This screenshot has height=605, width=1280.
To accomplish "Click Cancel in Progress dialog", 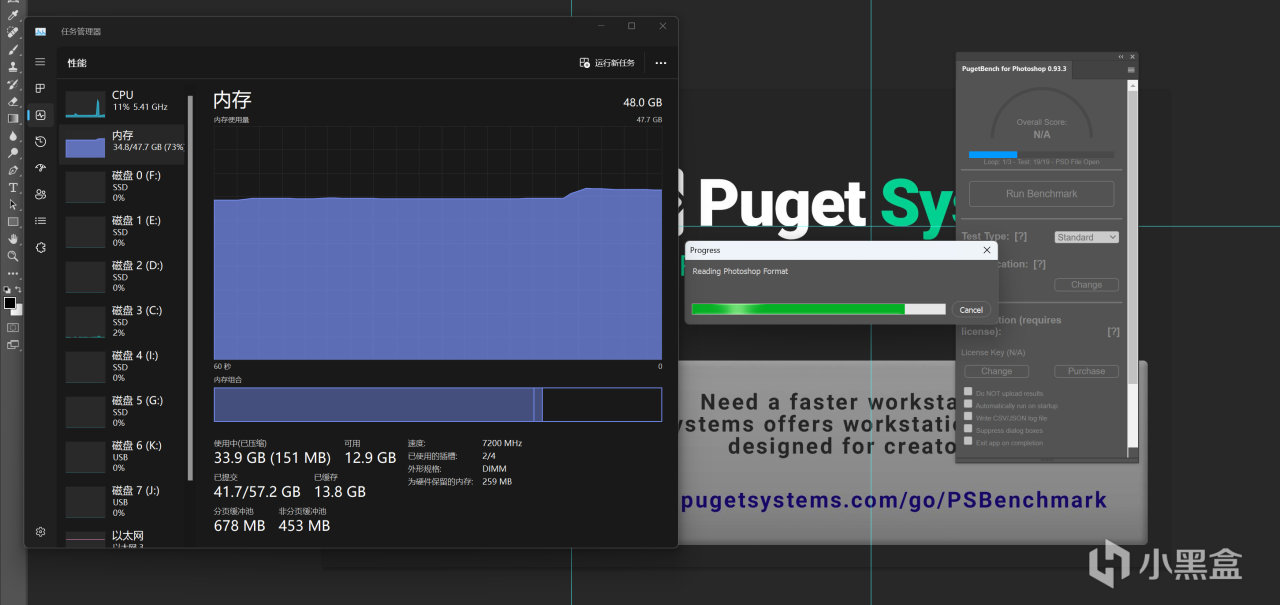I will [971, 310].
